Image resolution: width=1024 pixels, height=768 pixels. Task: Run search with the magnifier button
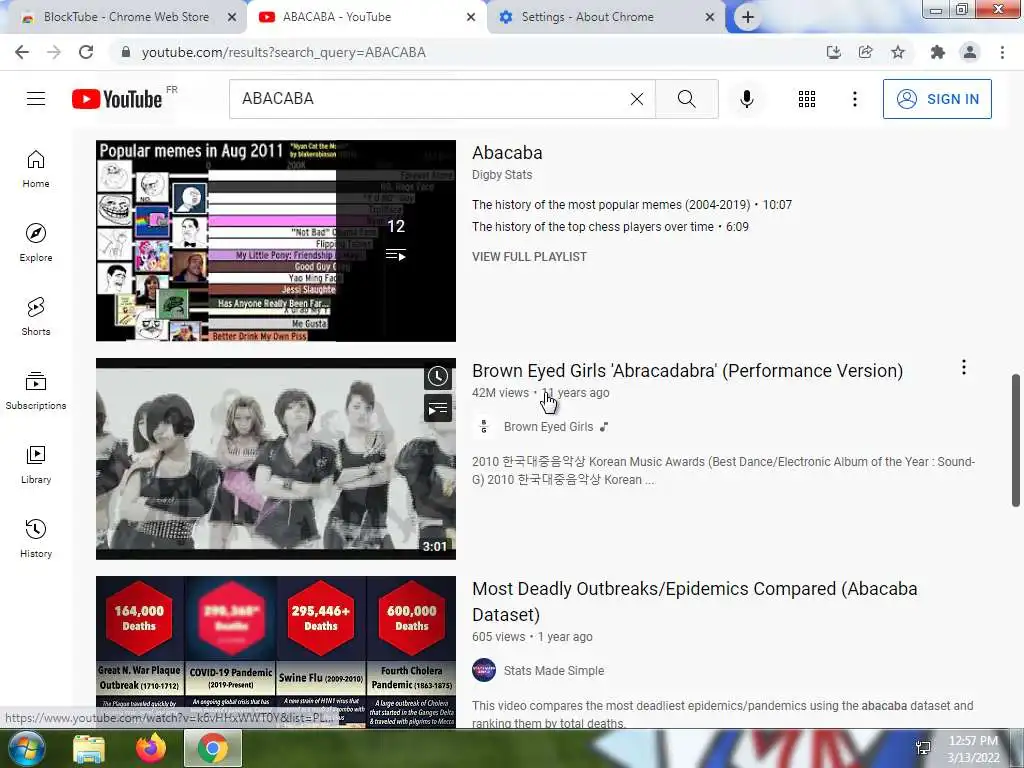coord(686,99)
